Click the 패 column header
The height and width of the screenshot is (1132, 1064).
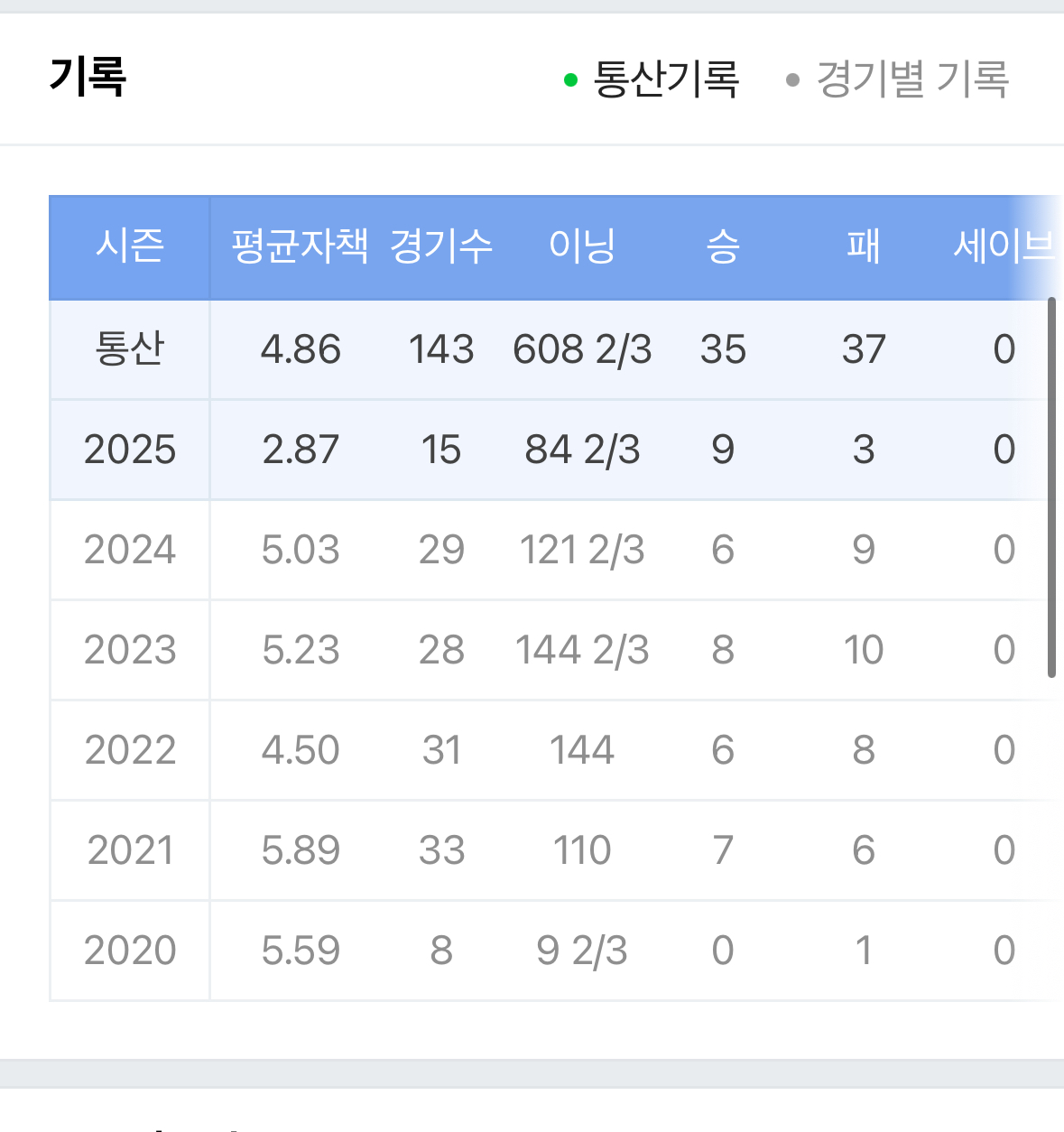pos(864,246)
